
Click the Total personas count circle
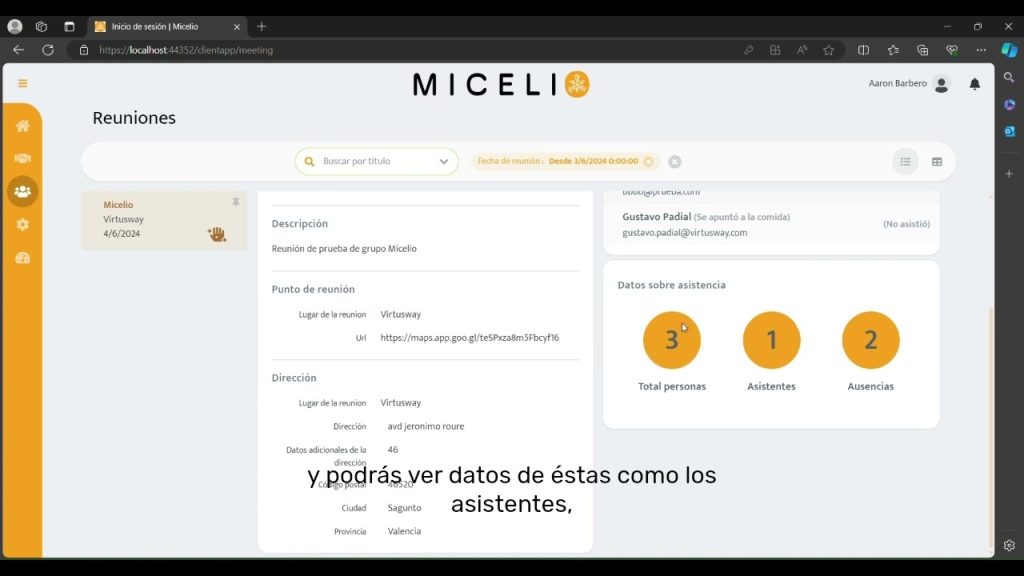671,340
